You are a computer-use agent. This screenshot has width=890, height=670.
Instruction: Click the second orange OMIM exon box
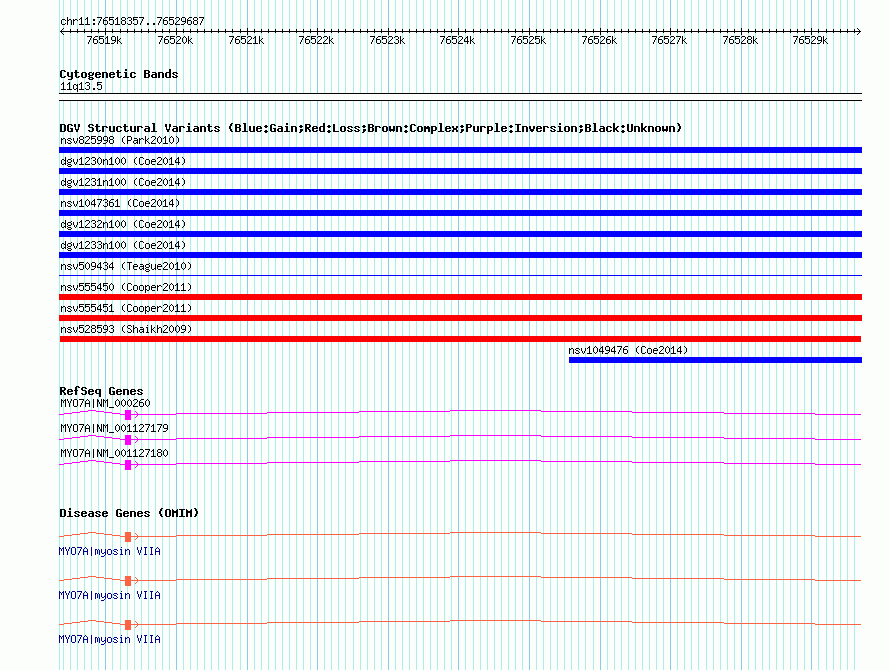coord(128,581)
